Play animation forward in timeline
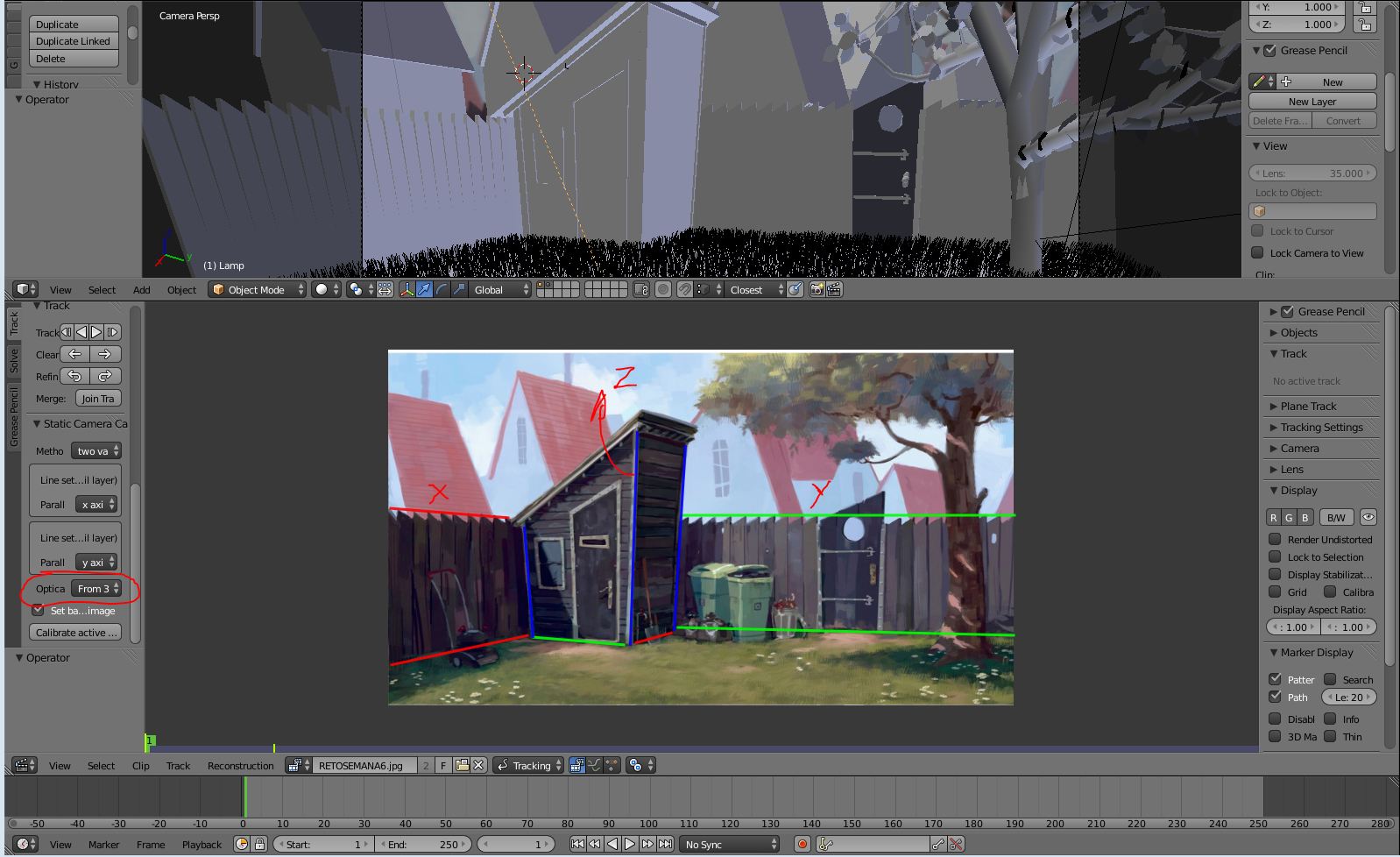This screenshot has height=857, width=1400. pyautogui.click(x=630, y=844)
